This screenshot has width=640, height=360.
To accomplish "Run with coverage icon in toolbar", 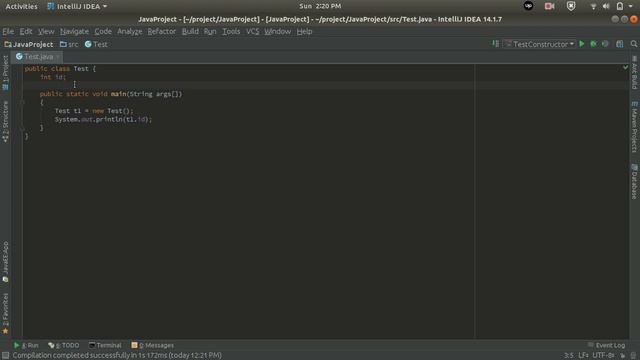I will coord(605,44).
